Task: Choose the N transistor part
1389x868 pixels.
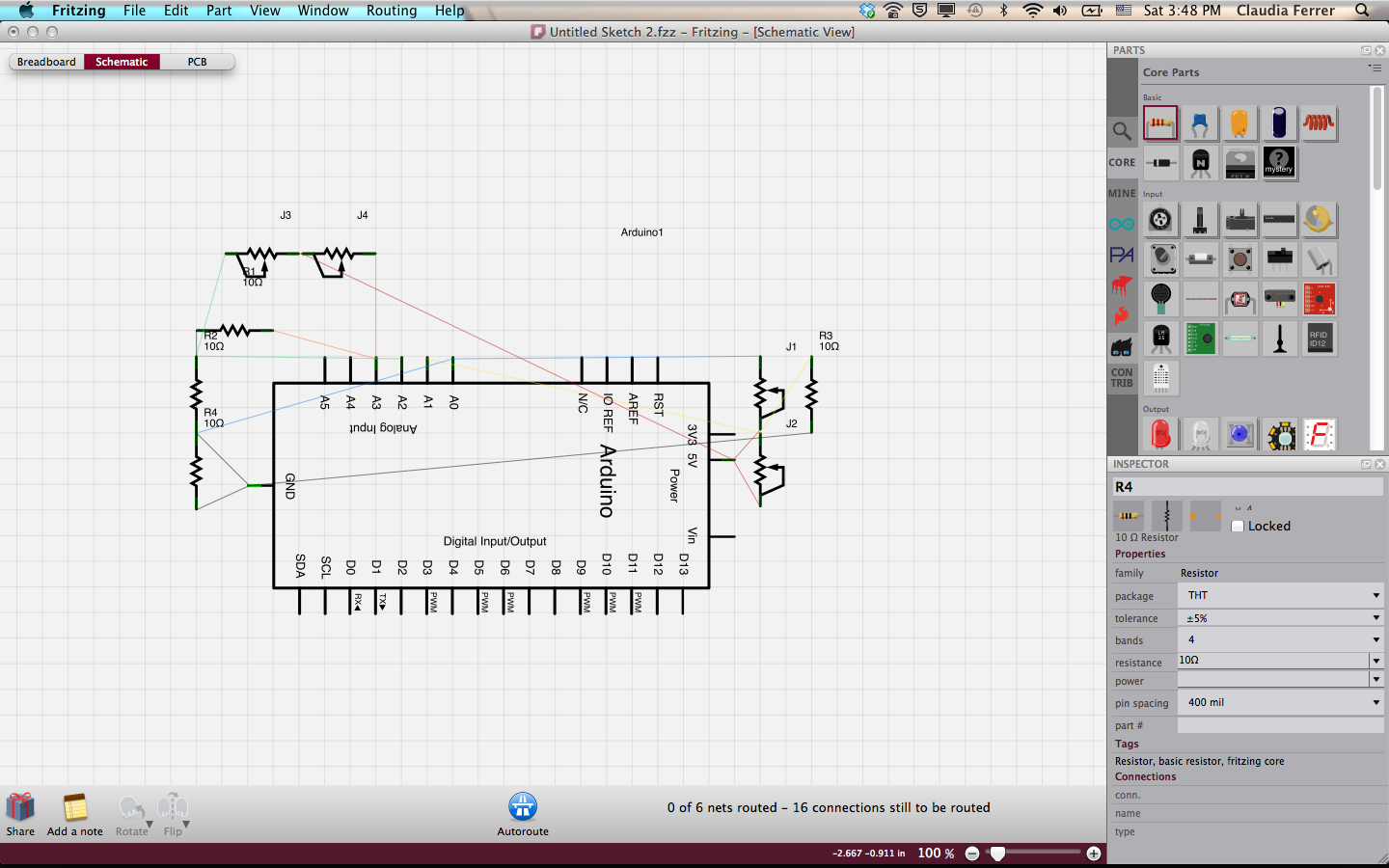Action: point(1200,163)
